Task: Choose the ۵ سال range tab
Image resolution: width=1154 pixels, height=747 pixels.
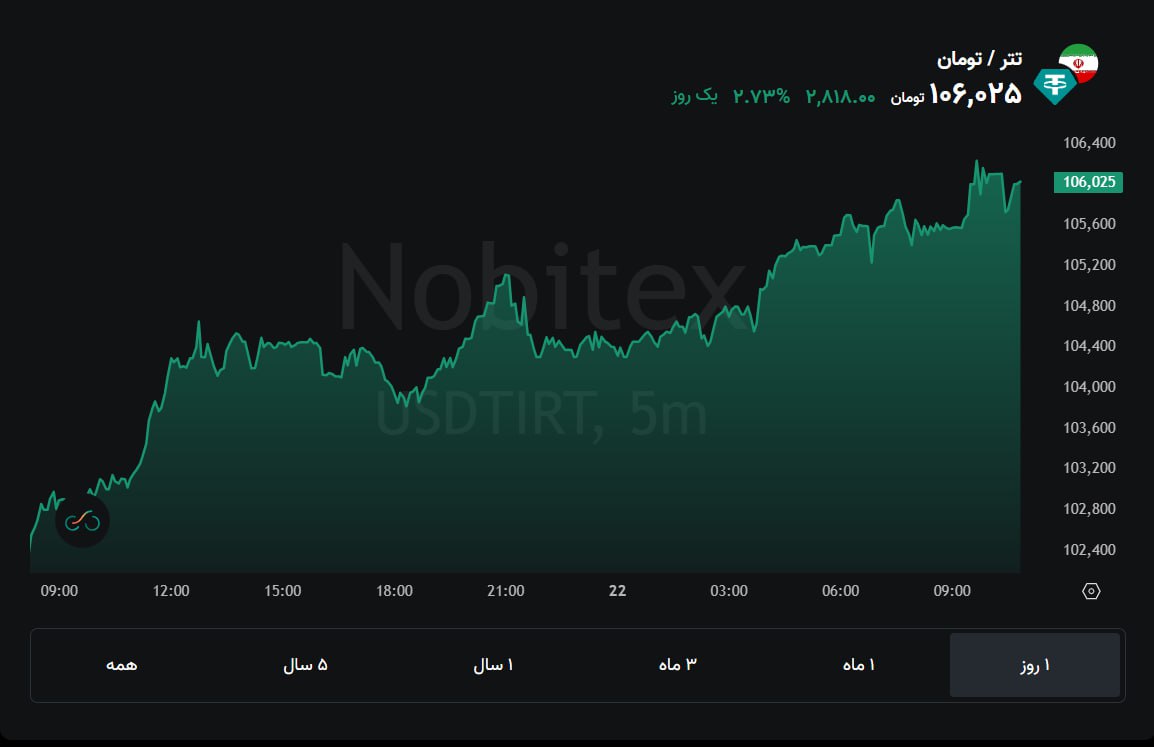Action: 305,665
